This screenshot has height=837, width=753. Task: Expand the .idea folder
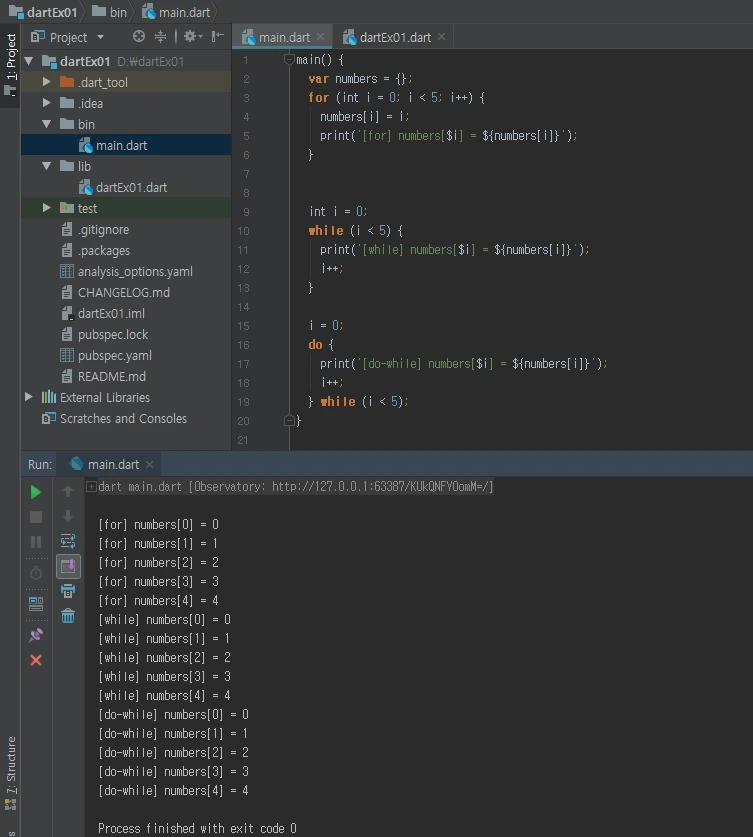pyautogui.click(x=46, y=102)
